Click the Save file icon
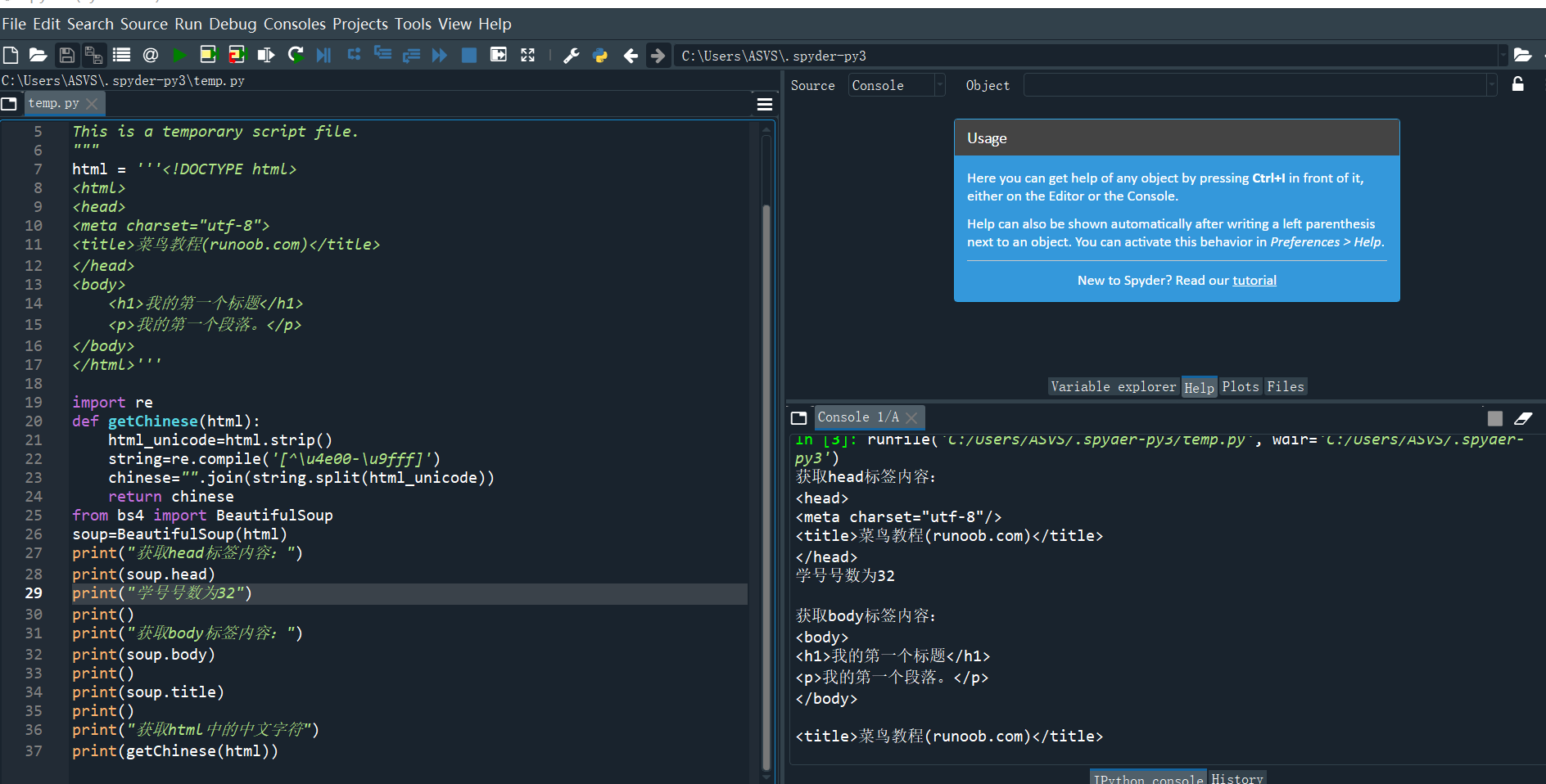The width and height of the screenshot is (1546, 784). click(67, 55)
